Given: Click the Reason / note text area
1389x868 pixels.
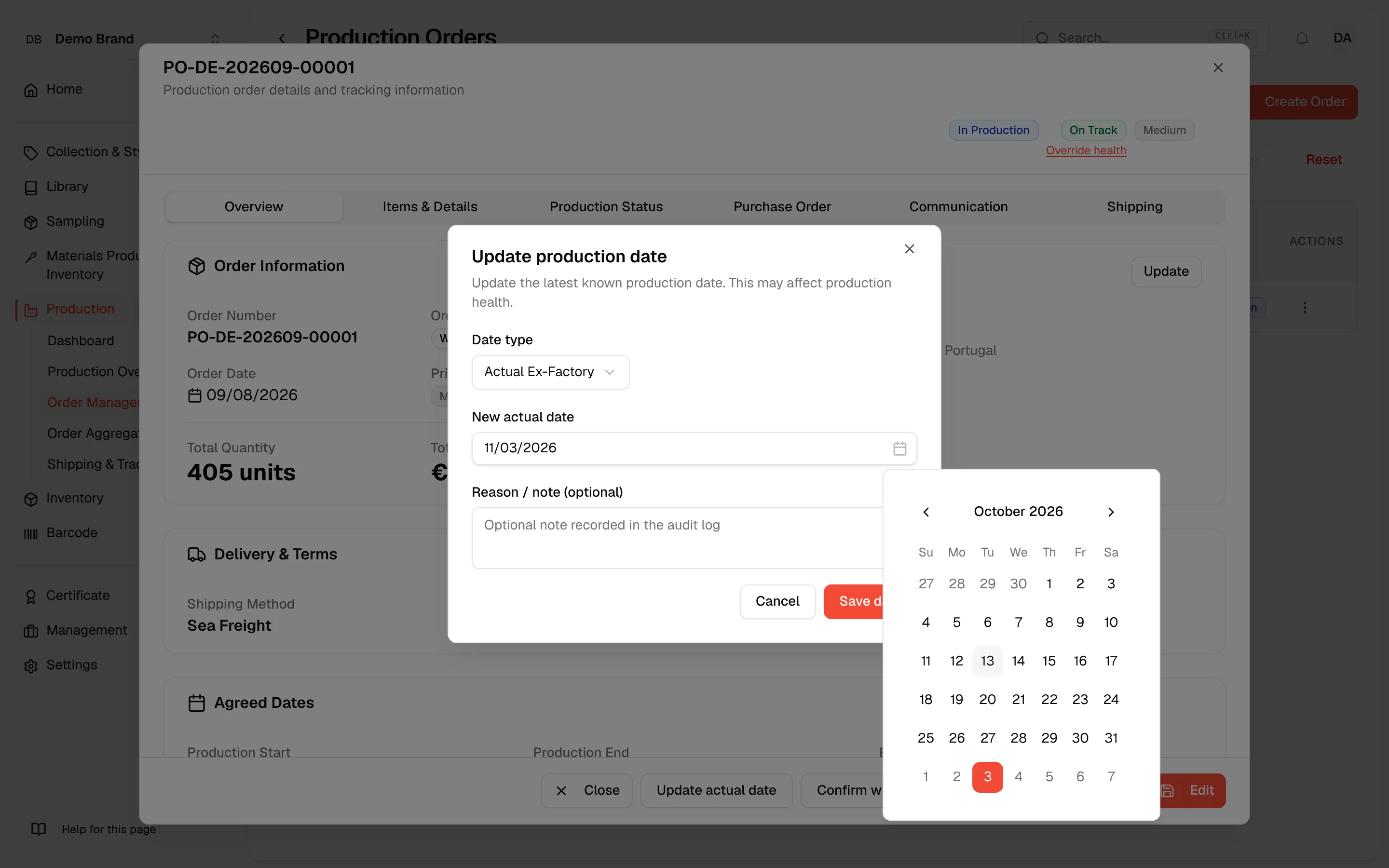Looking at the screenshot, I should [x=677, y=538].
